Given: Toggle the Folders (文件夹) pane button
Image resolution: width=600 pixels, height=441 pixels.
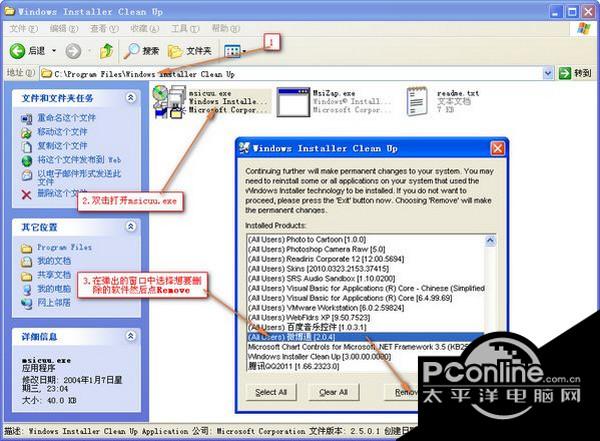Looking at the screenshot, I should coord(190,51).
